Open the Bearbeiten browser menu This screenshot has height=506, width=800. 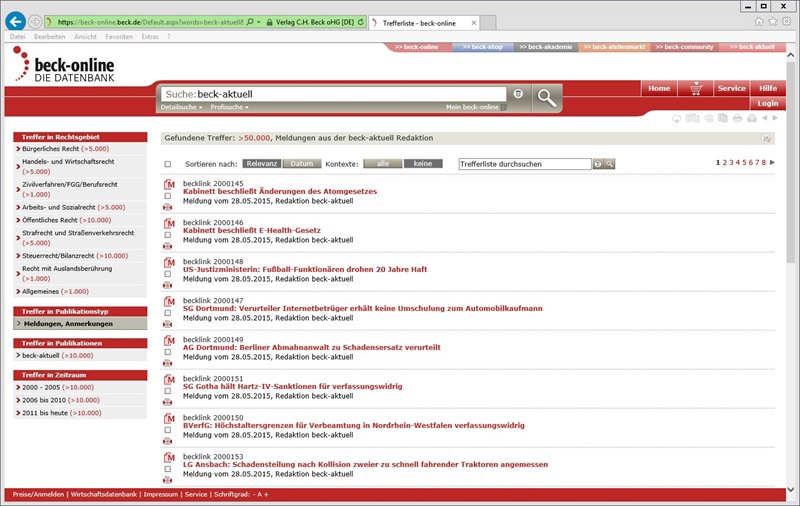(x=49, y=37)
